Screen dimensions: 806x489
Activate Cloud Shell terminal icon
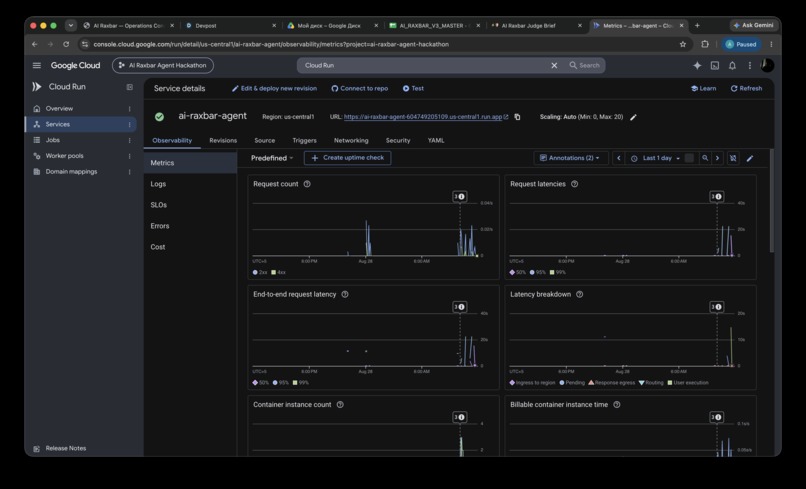click(715, 65)
